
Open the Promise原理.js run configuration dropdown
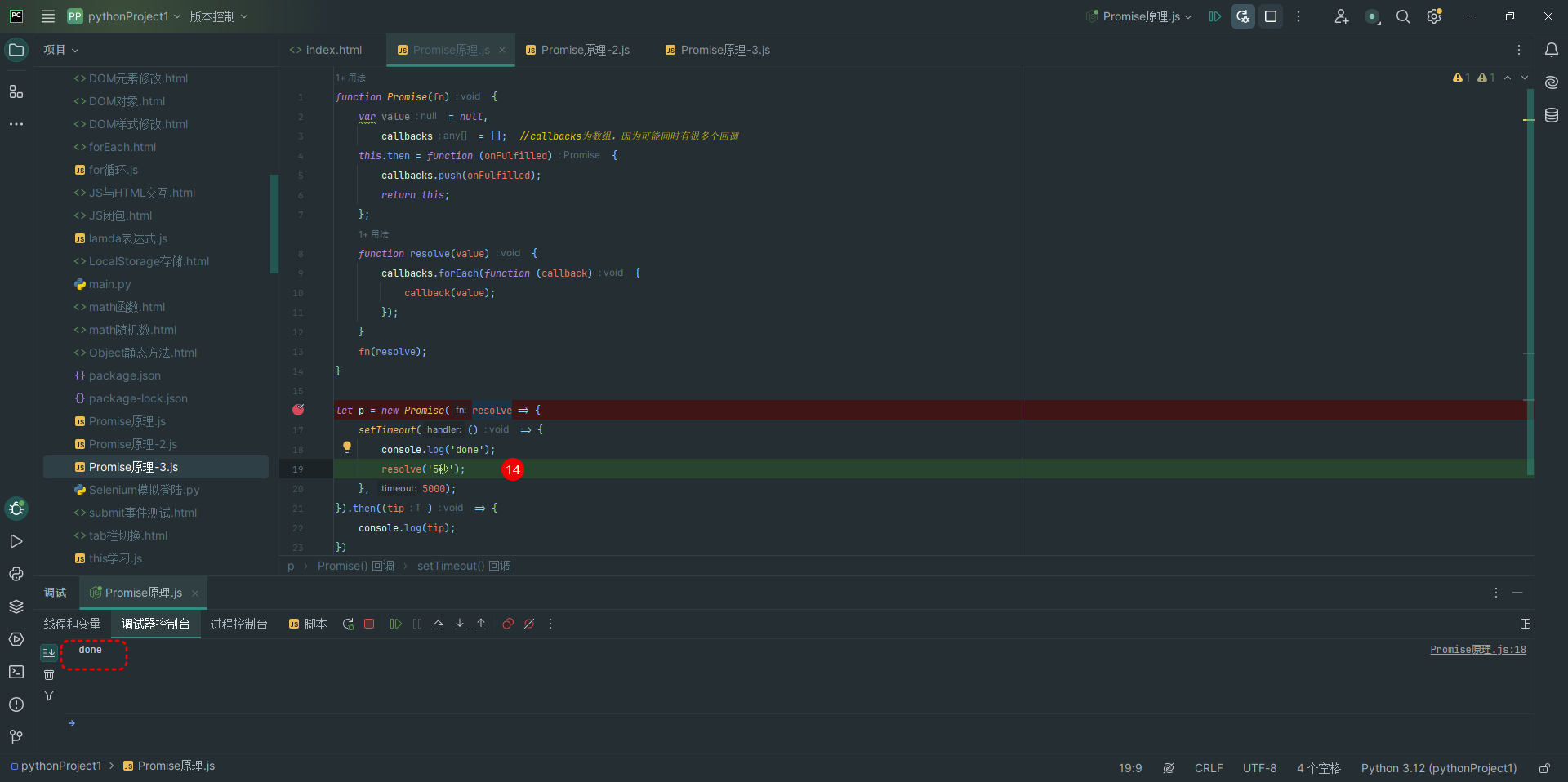1139,16
